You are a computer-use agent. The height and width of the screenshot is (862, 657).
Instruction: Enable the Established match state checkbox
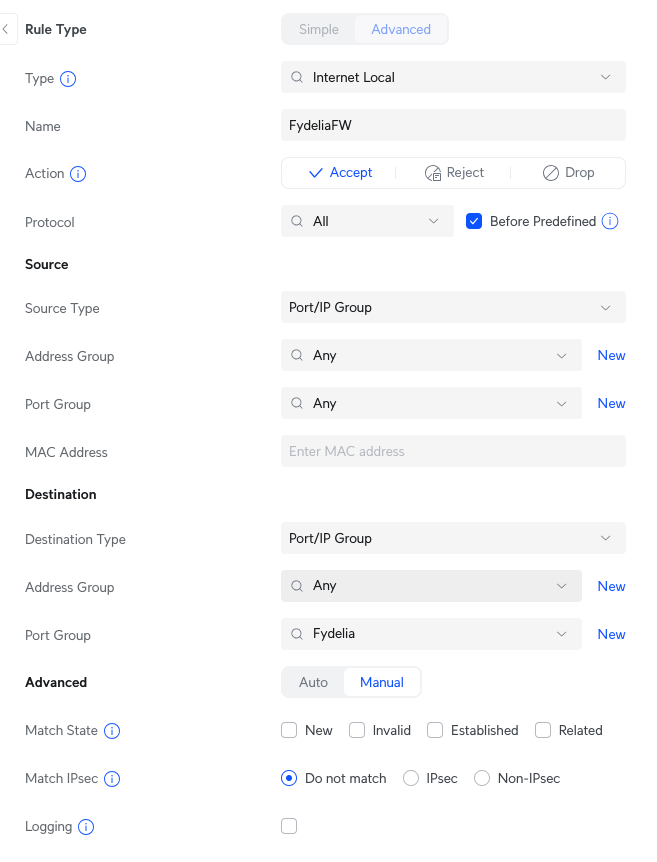pos(435,731)
